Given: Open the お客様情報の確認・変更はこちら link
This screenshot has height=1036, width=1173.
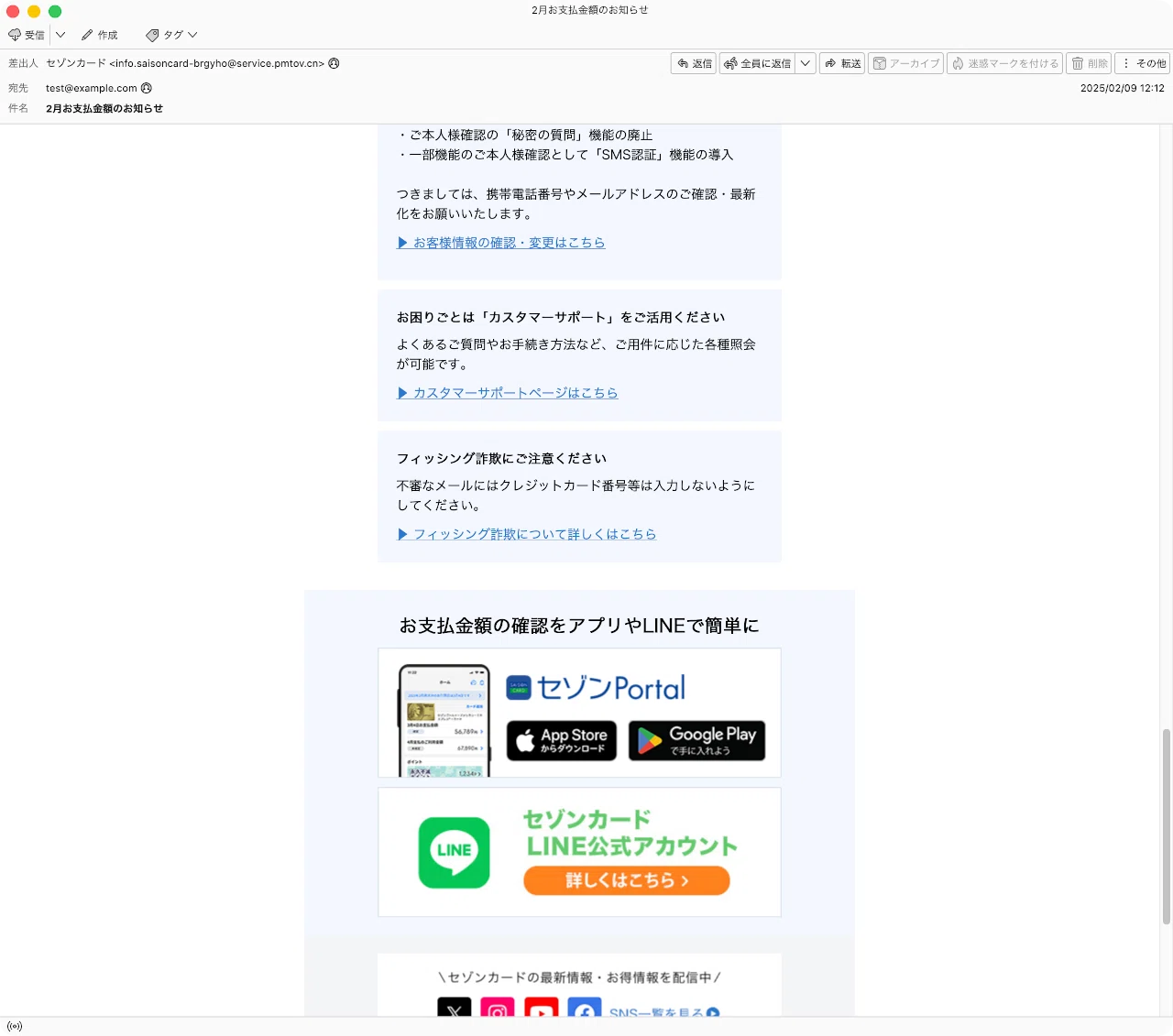Looking at the screenshot, I should (x=501, y=243).
